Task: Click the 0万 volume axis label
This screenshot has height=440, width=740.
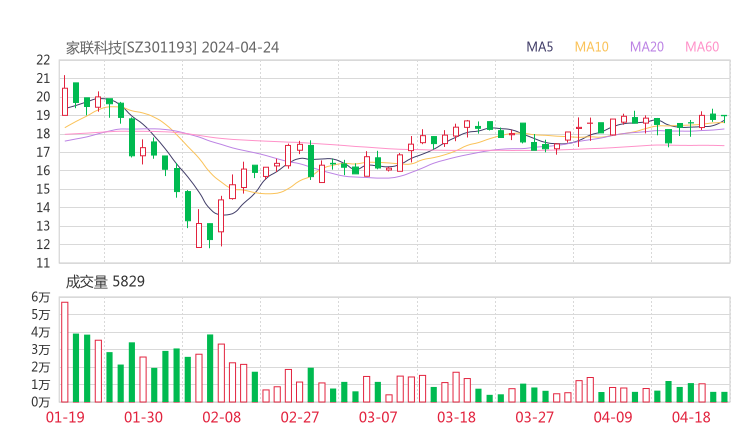Action: click(x=41, y=402)
